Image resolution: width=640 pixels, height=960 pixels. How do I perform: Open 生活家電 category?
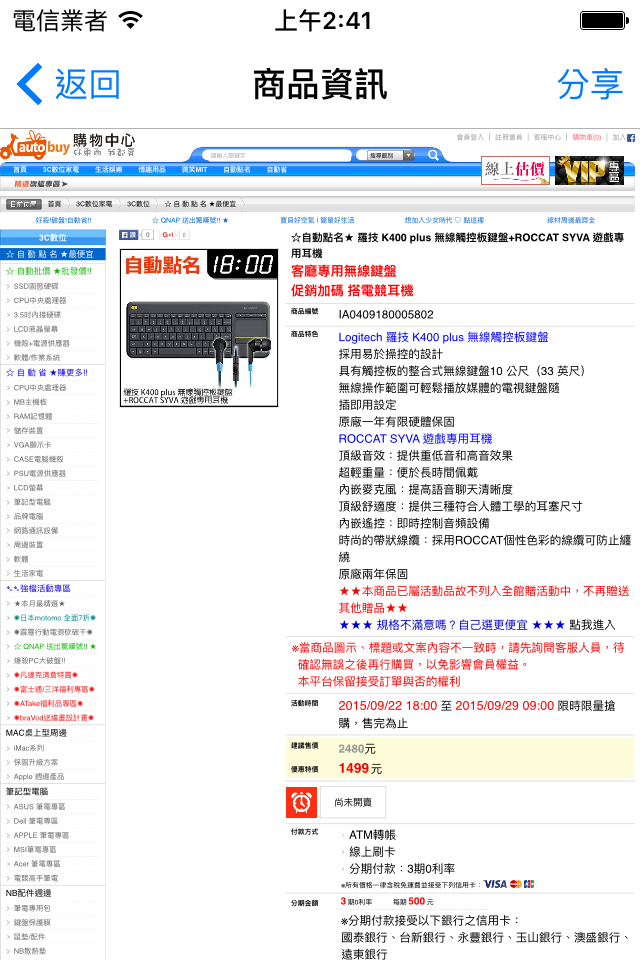(28, 574)
